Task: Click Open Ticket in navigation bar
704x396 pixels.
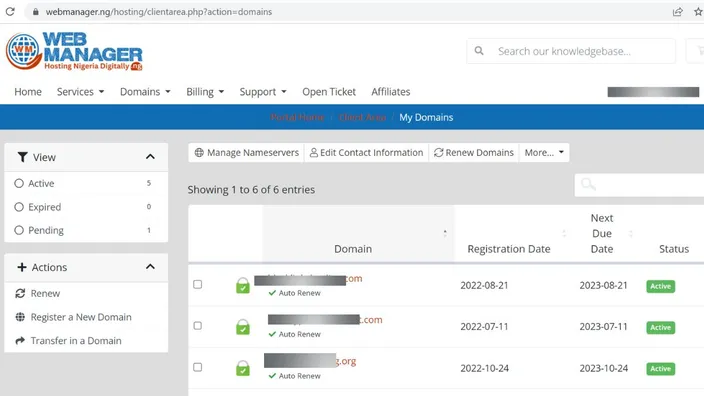Action: [329, 92]
